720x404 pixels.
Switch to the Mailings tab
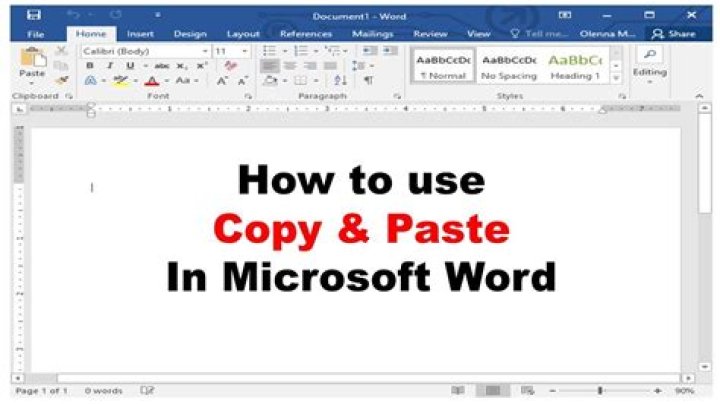pyautogui.click(x=373, y=34)
